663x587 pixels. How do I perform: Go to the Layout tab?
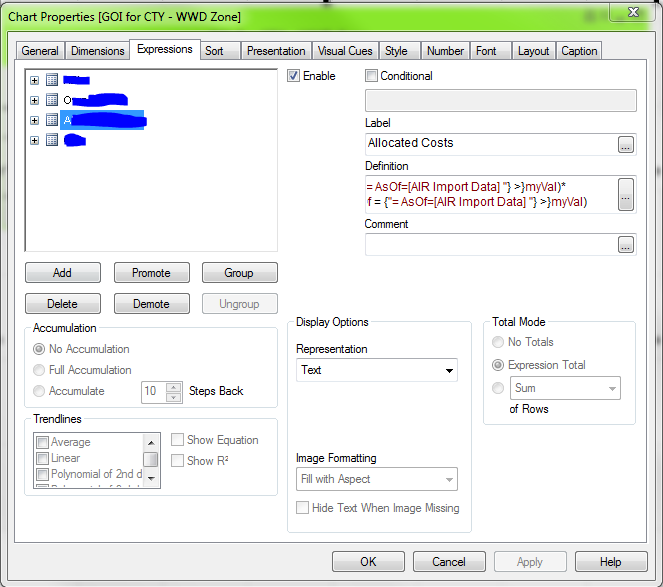click(x=534, y=51)
